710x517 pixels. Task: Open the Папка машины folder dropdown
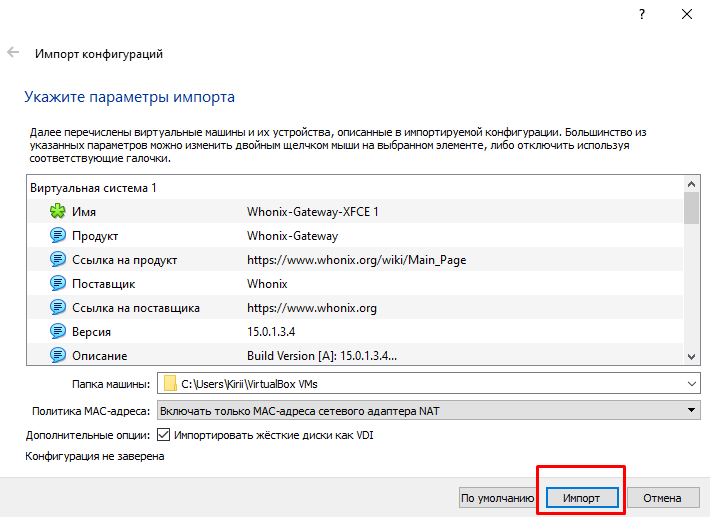(691, 384)
